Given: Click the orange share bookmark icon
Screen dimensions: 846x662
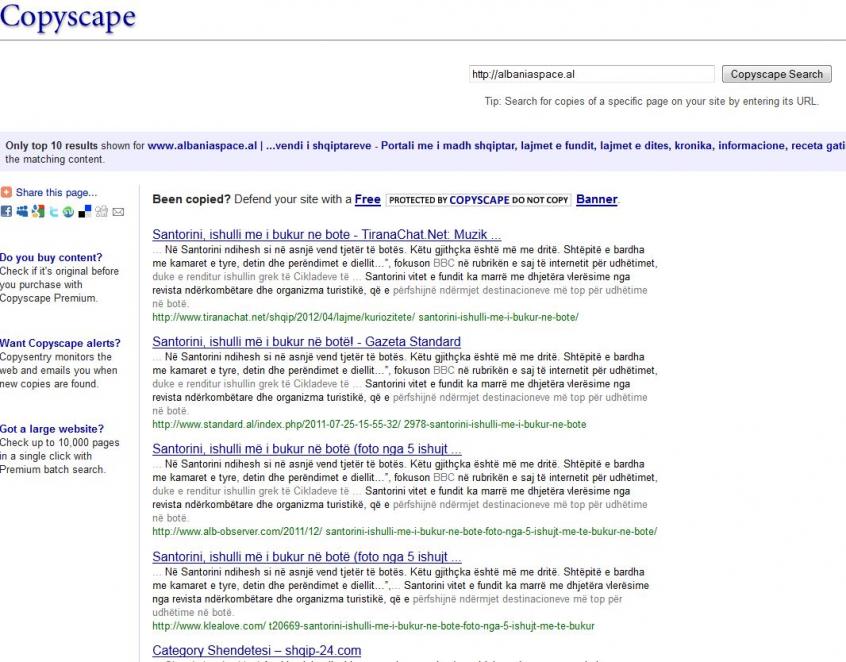Looking at the screenshot, I should [x=6, y=192].
